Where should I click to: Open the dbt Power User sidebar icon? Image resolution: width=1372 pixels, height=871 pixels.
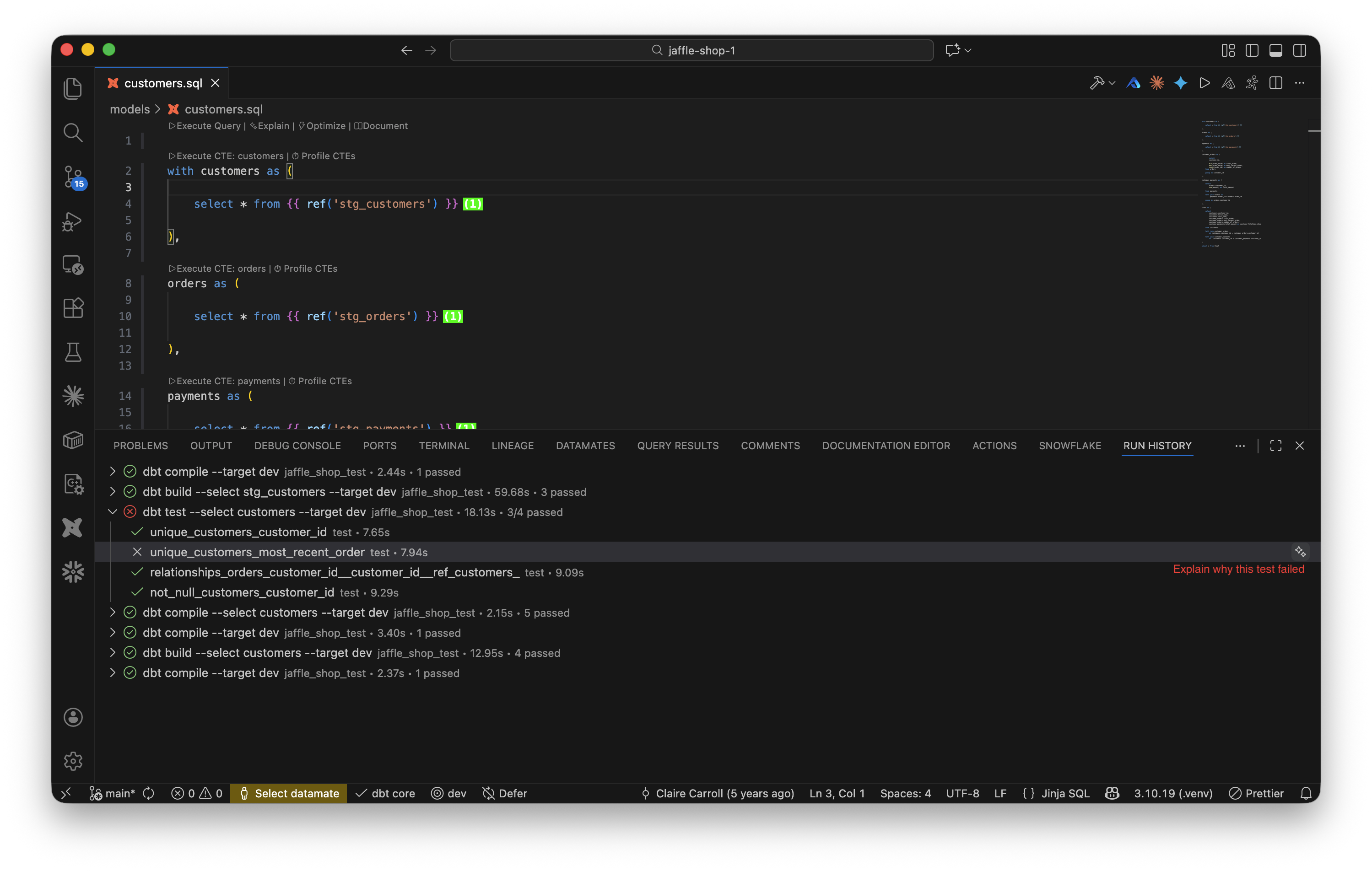73,527
